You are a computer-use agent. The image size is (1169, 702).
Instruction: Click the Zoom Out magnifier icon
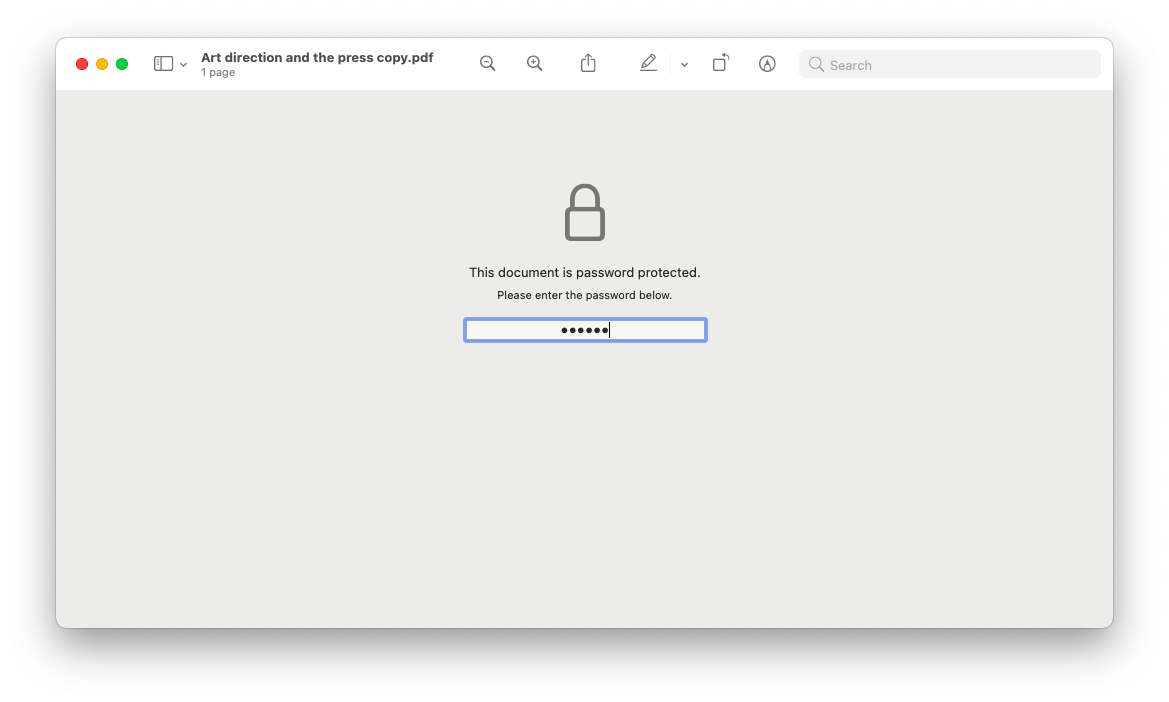pyautogui.click(x=488, y=64)
